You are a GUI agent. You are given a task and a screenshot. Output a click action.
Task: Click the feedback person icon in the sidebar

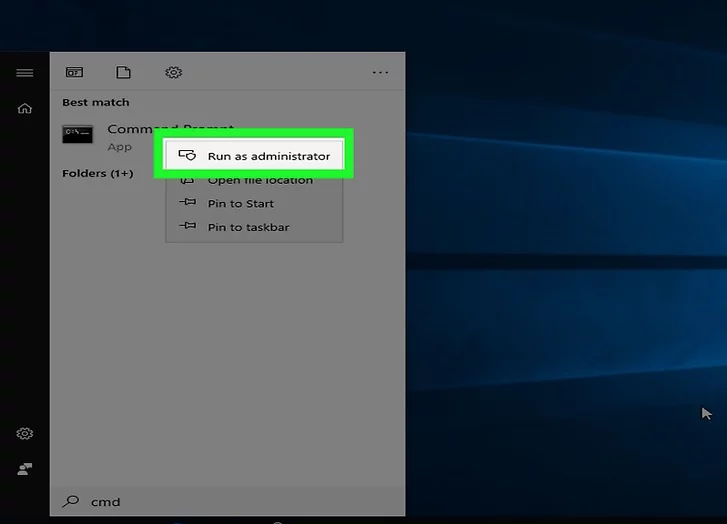click(x=24, y=468)
